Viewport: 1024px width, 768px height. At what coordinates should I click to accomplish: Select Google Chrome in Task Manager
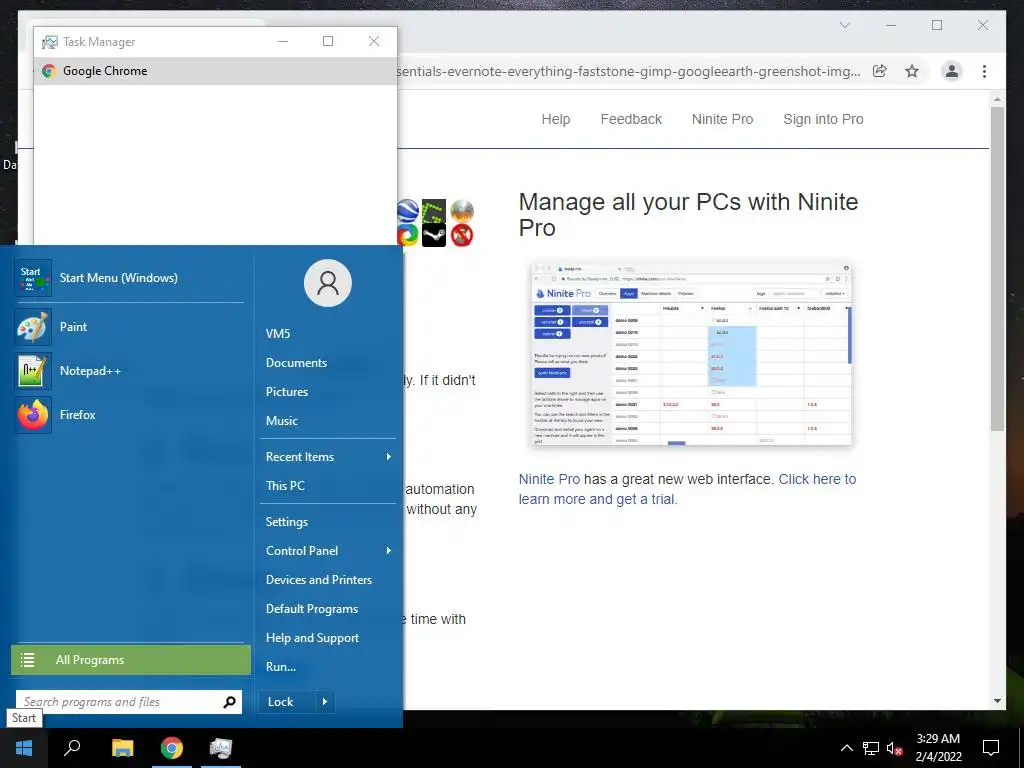[215, 71]
